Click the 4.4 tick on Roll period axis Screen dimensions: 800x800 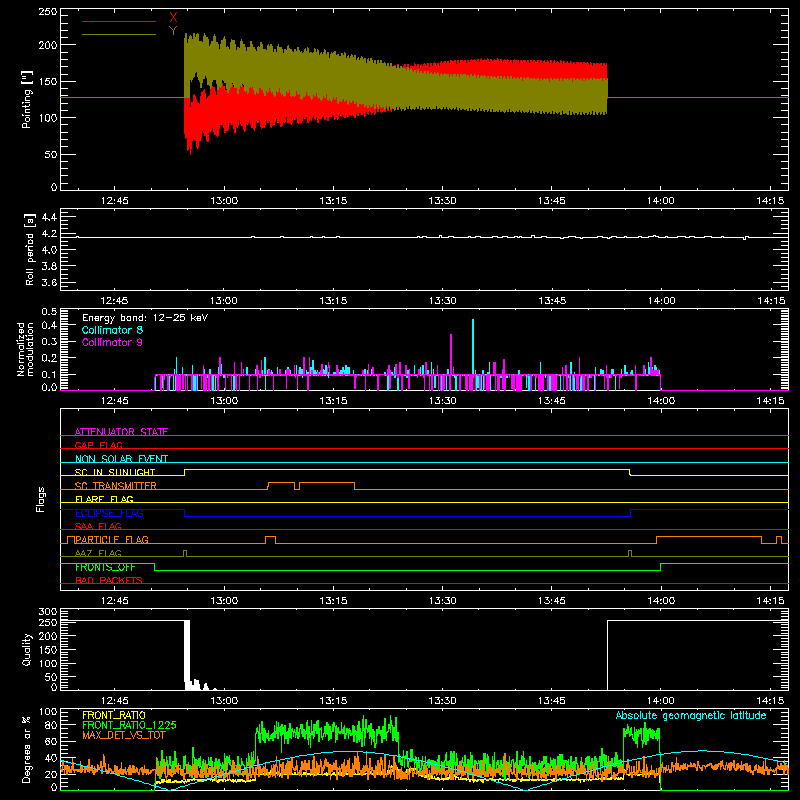(49, 217)
